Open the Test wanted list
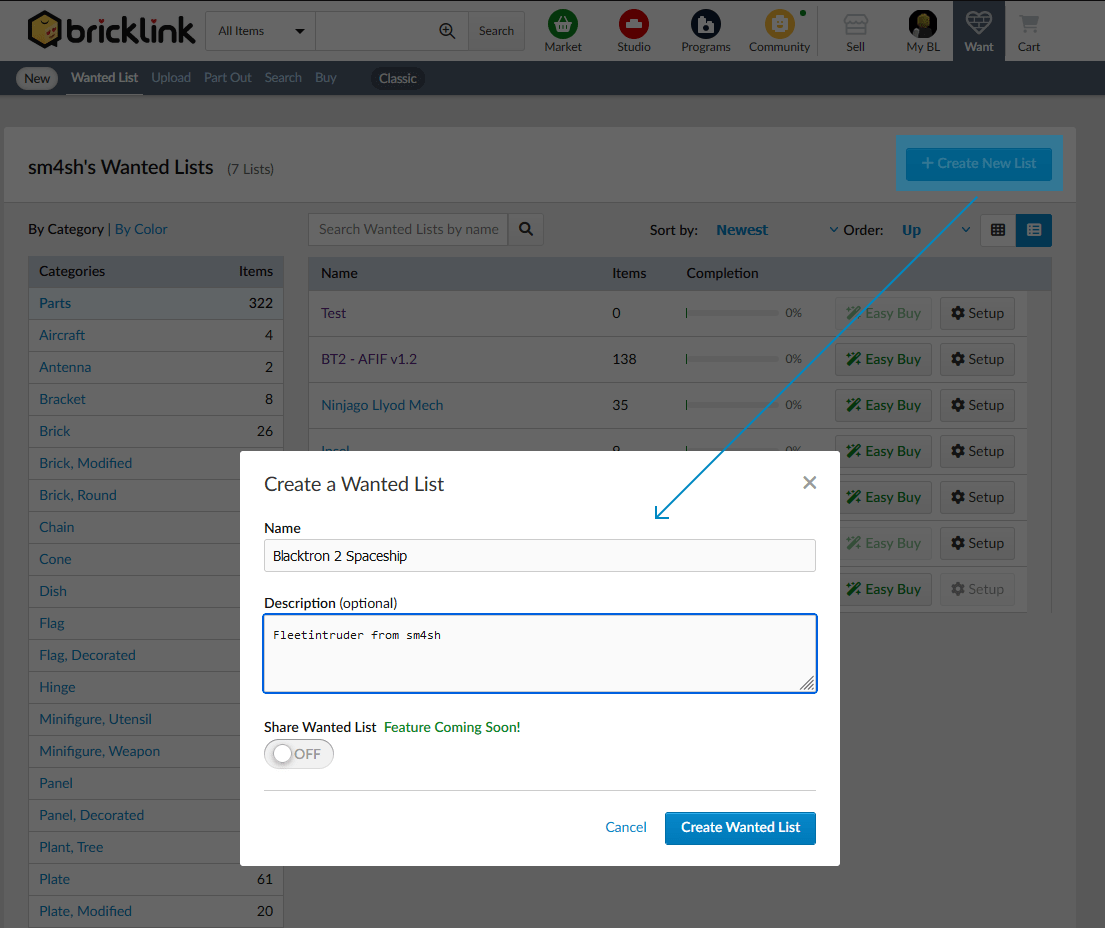This screenshot has width=1105, height=928. tap(333, 313)
